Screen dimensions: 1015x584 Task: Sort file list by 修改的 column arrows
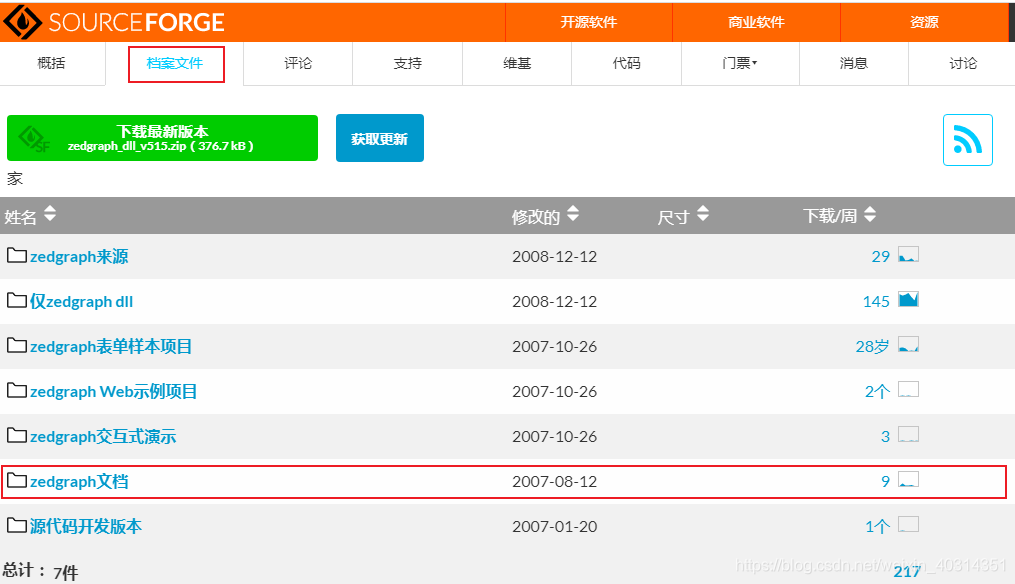573,214
